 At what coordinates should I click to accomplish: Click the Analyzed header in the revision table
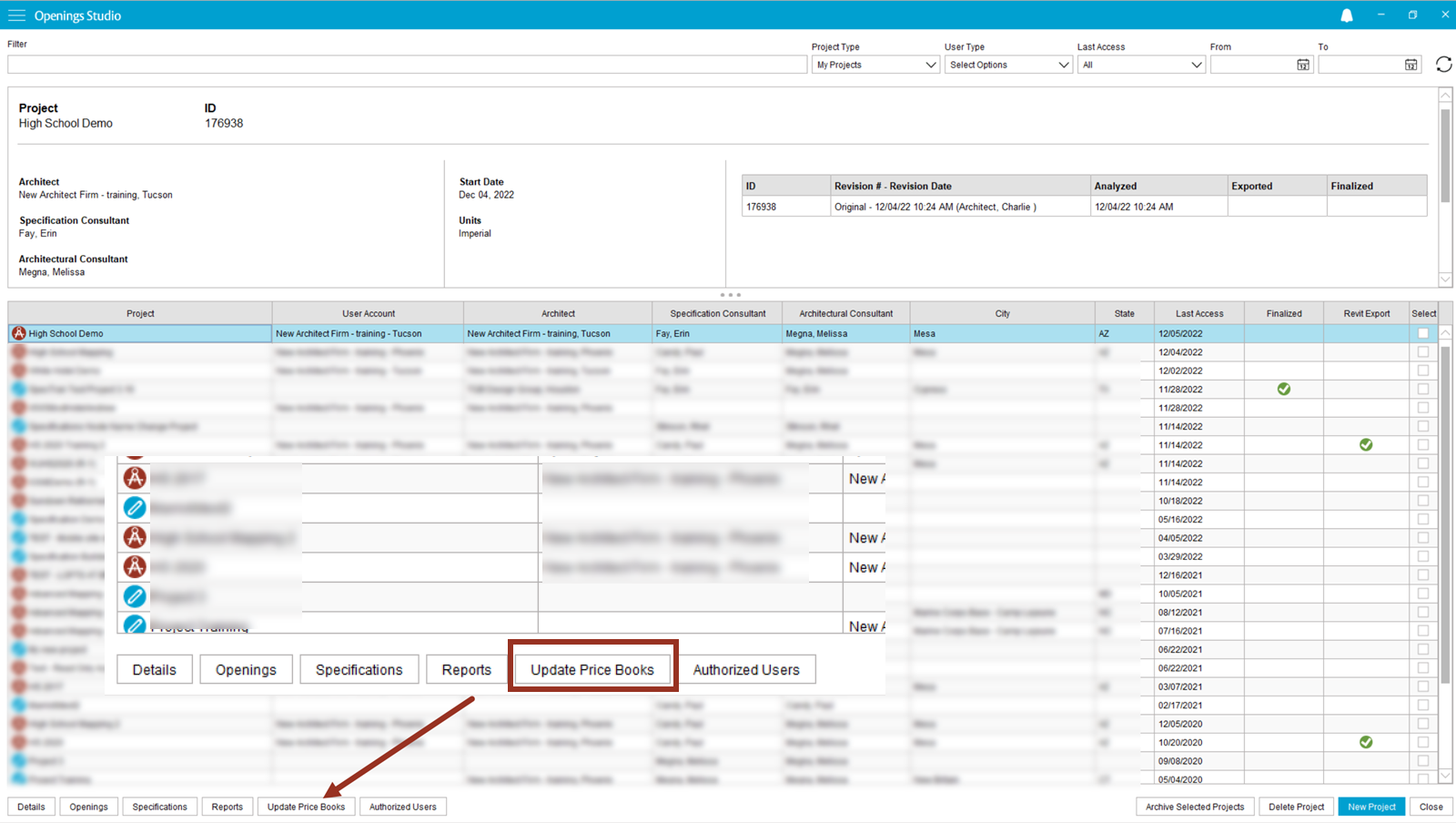point(1158,186)
